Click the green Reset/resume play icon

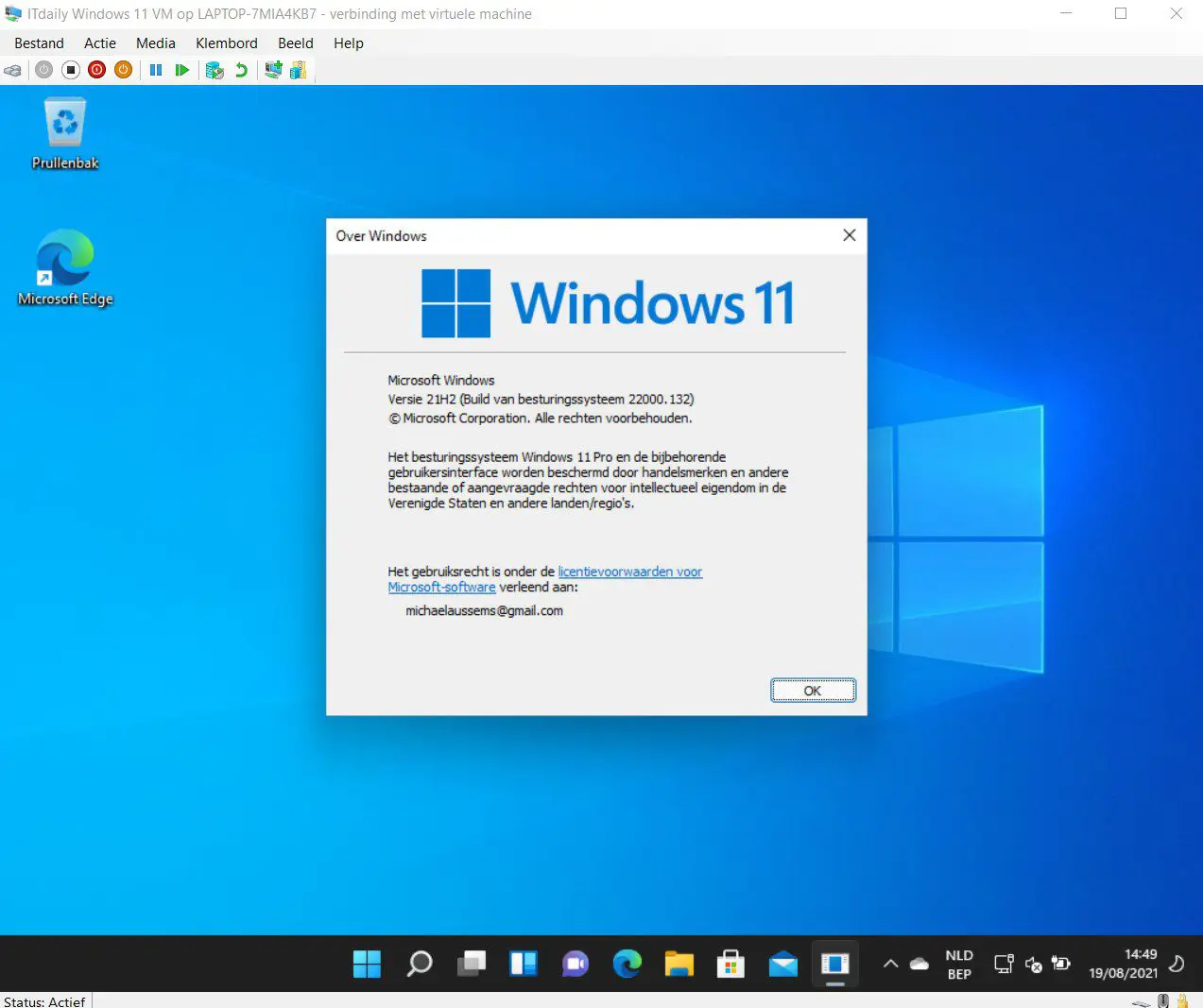point(182,70)
